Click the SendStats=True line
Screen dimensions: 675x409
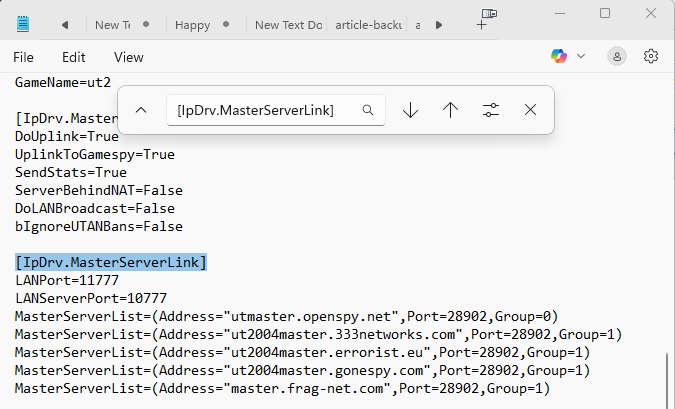(71, 173)
